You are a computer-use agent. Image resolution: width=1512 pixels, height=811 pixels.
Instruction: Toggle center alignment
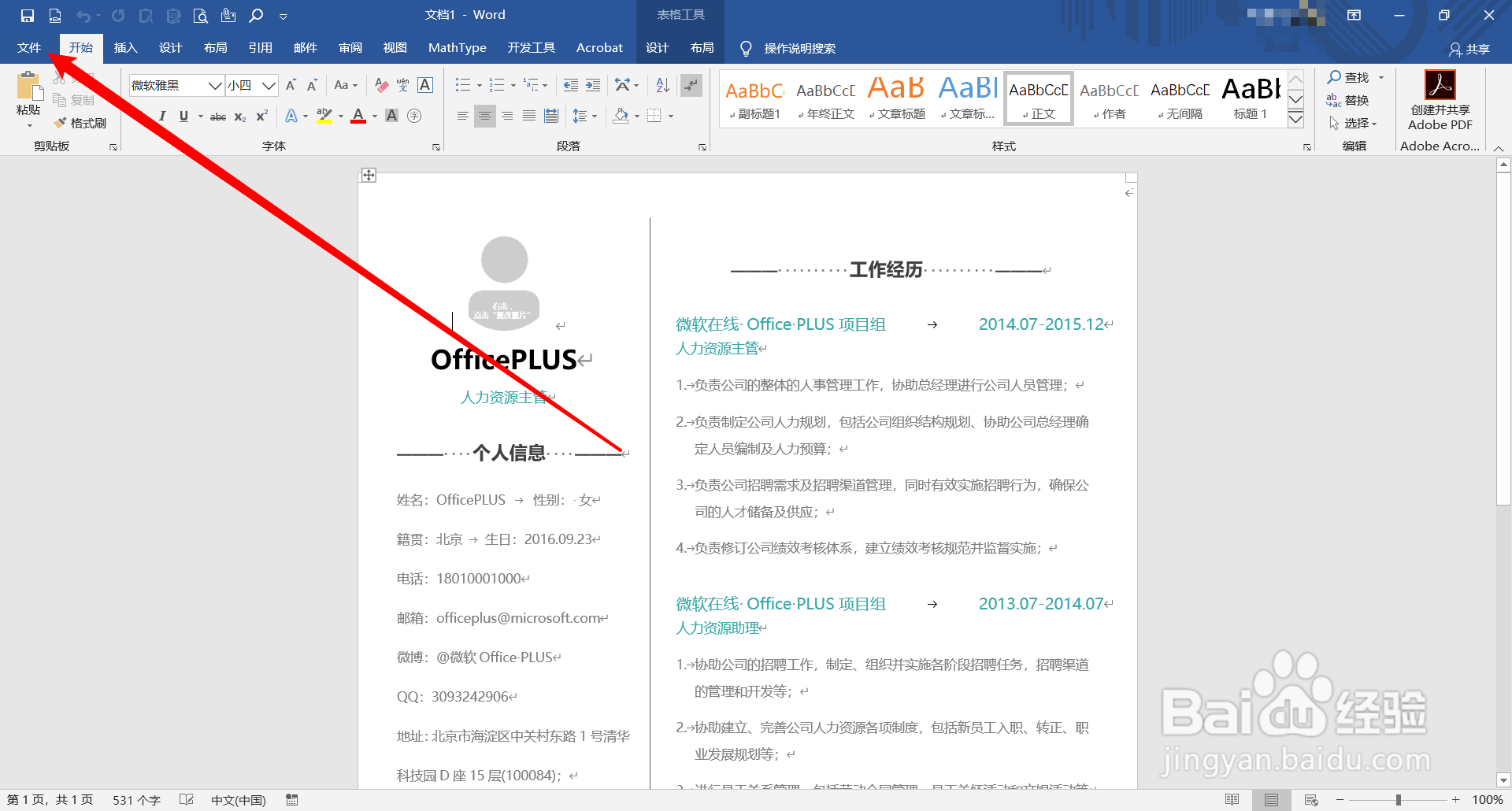pos(484,116)
